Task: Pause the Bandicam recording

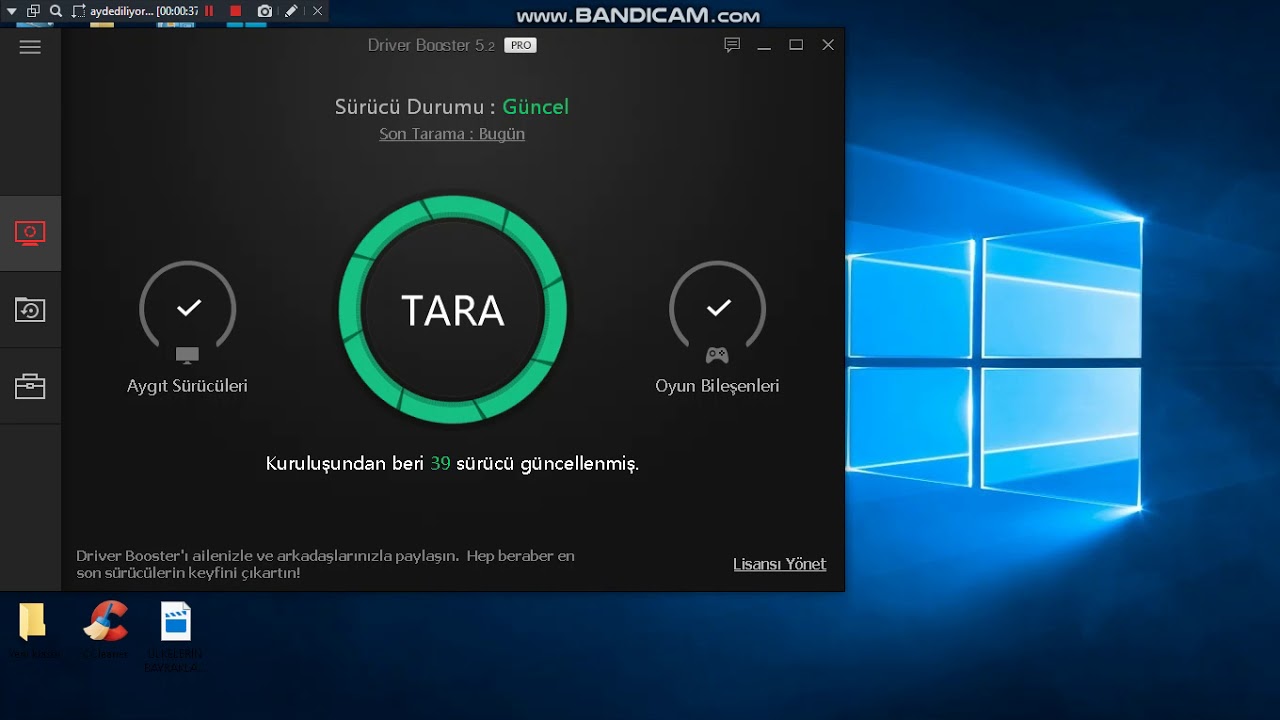Action: (209, 11)
